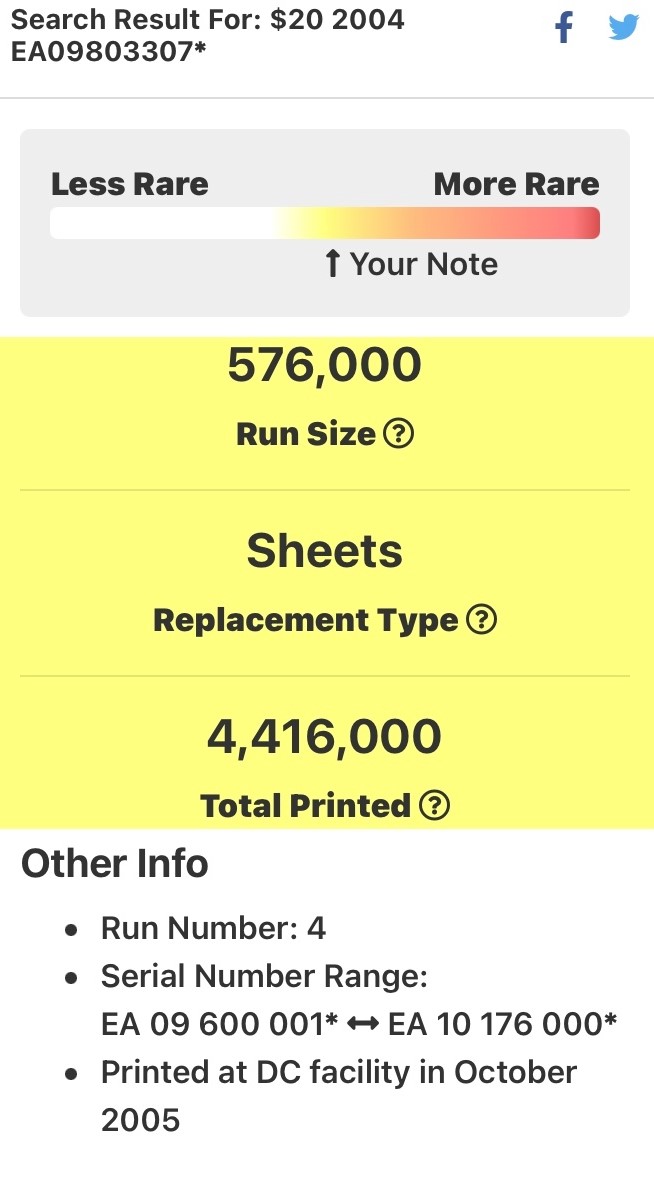654x1180 pixels.
Task: Click the Sheets replacement type value
Action: coord(324,551)
